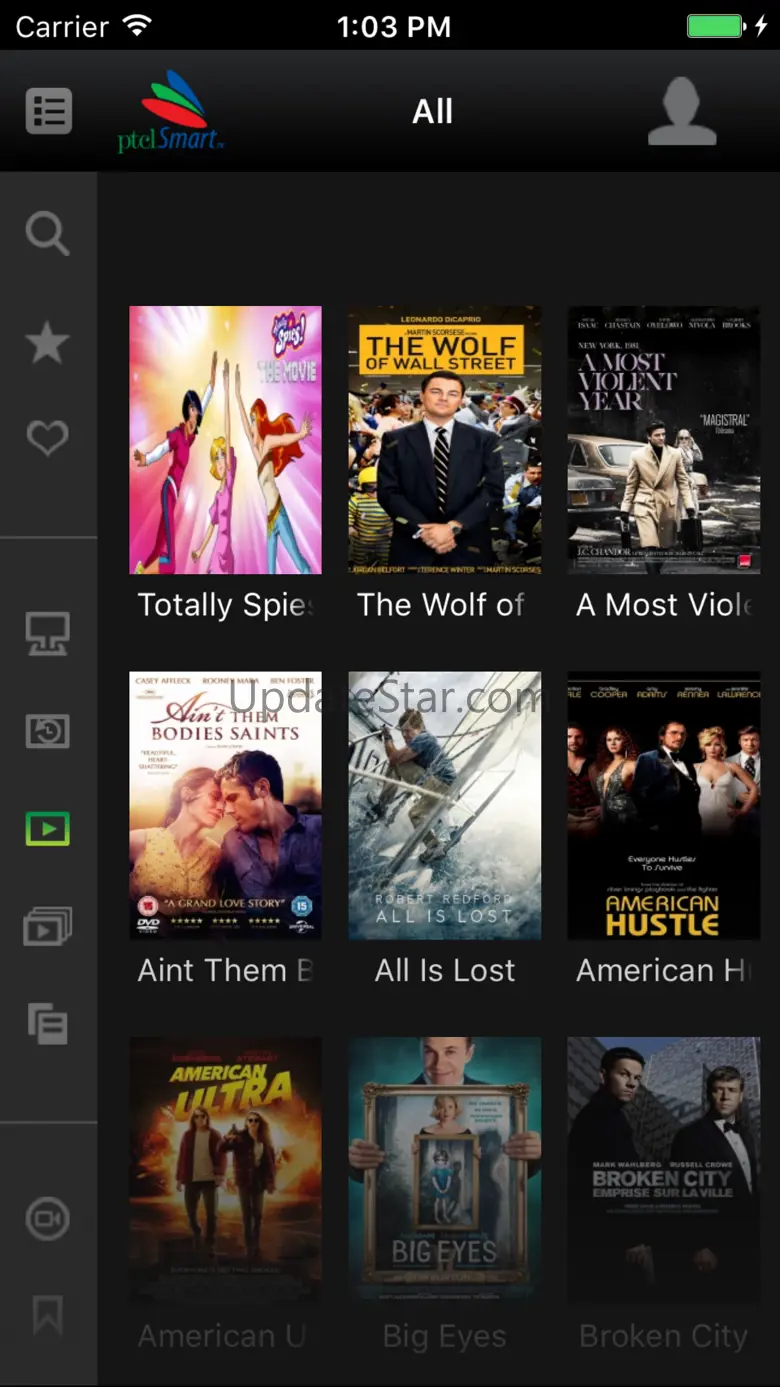Select the 'The Wolf of' title text
This screenshot has width=780, height=1387.
(441, 604)
